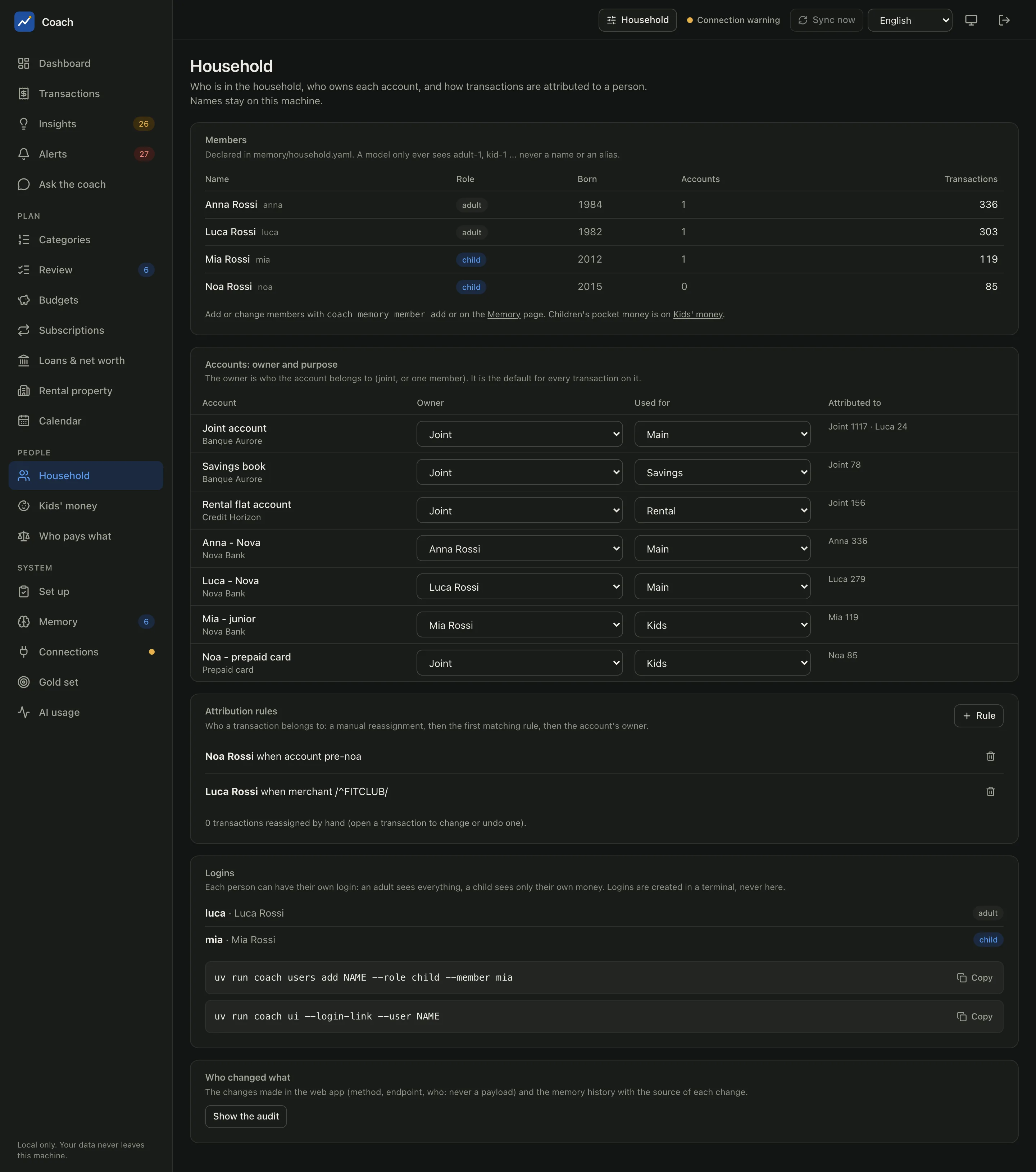Click the Subscriptions repeat icon
The image size is (1036, 1172).
pyautogui.click(x=23, y=330)
